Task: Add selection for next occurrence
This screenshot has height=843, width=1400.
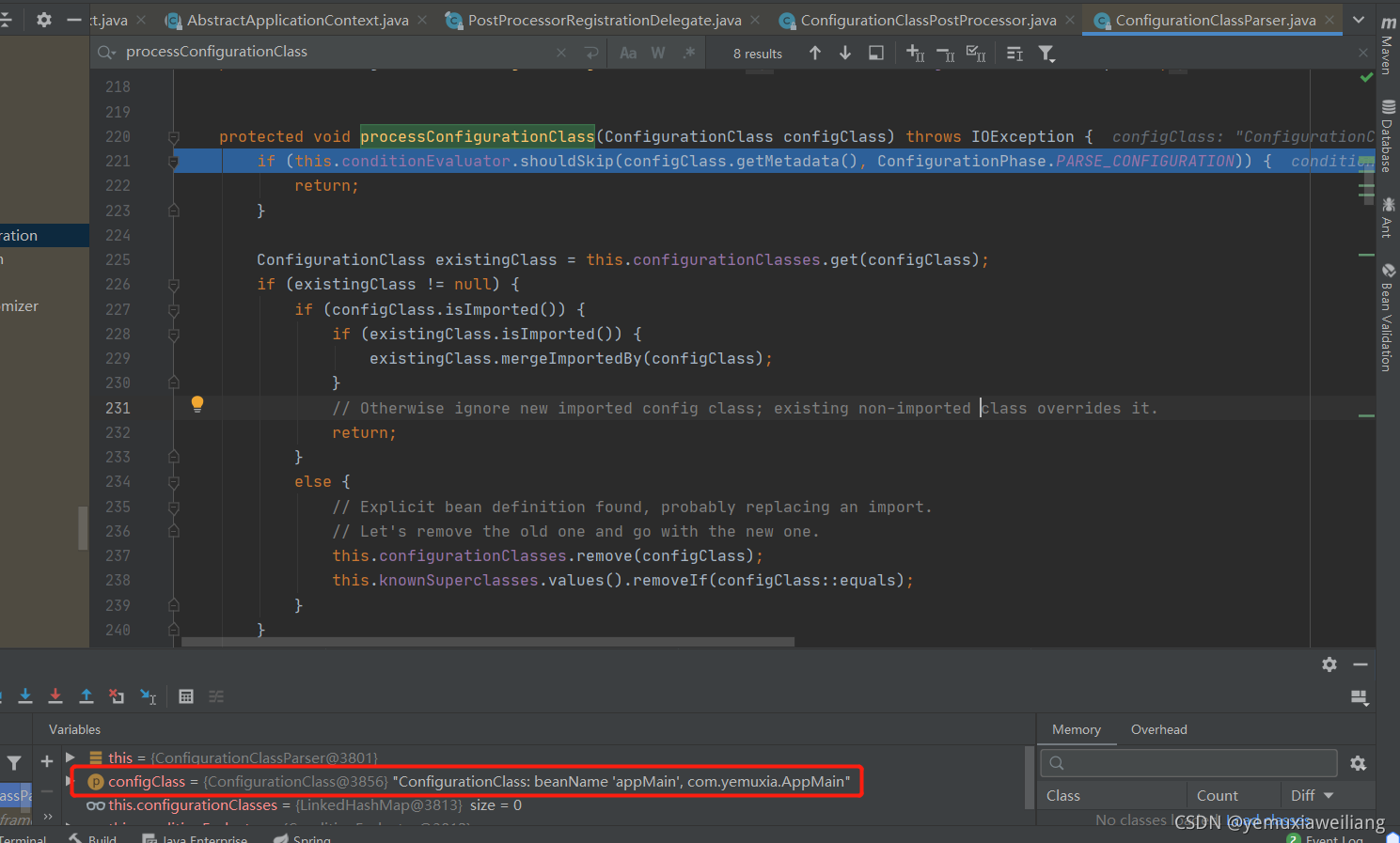Action: pos(916,53)
